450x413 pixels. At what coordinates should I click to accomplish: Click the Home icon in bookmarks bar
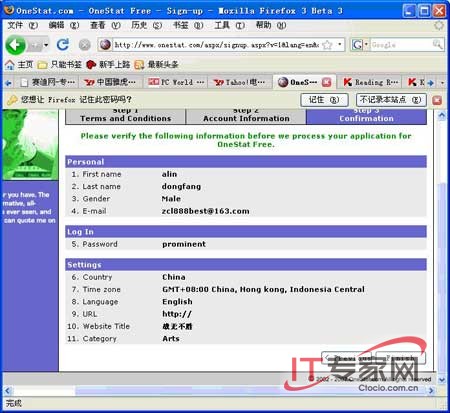tap(10, 64)
